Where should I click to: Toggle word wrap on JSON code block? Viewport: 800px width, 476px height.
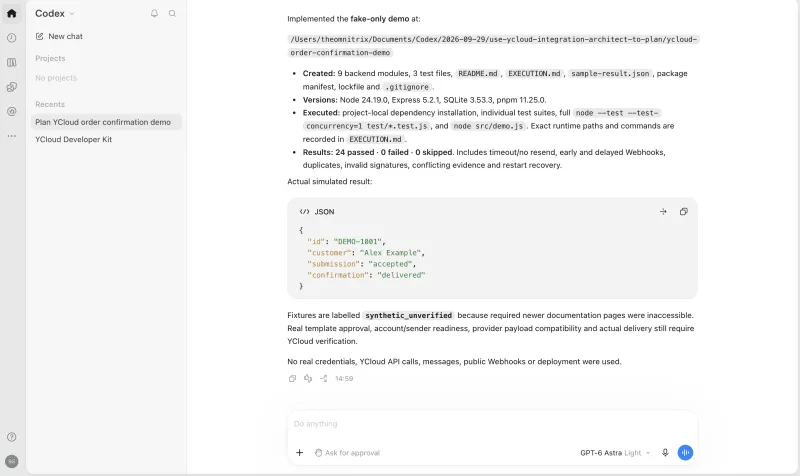pyautogui.click(x=663, y=211)
